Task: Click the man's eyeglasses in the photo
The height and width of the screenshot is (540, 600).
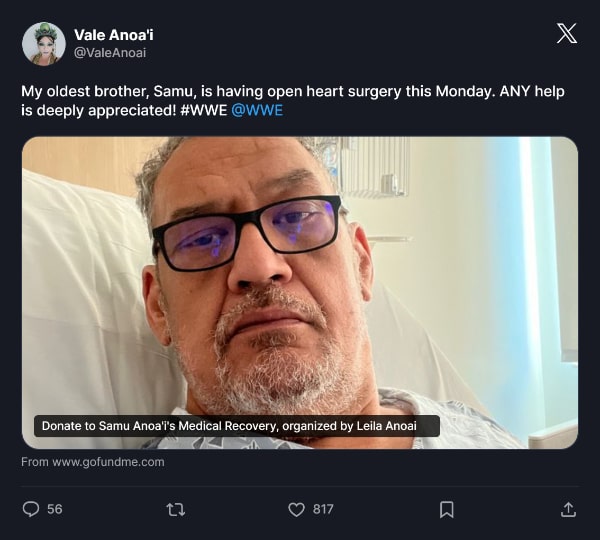Action: (x=246, y=232)
